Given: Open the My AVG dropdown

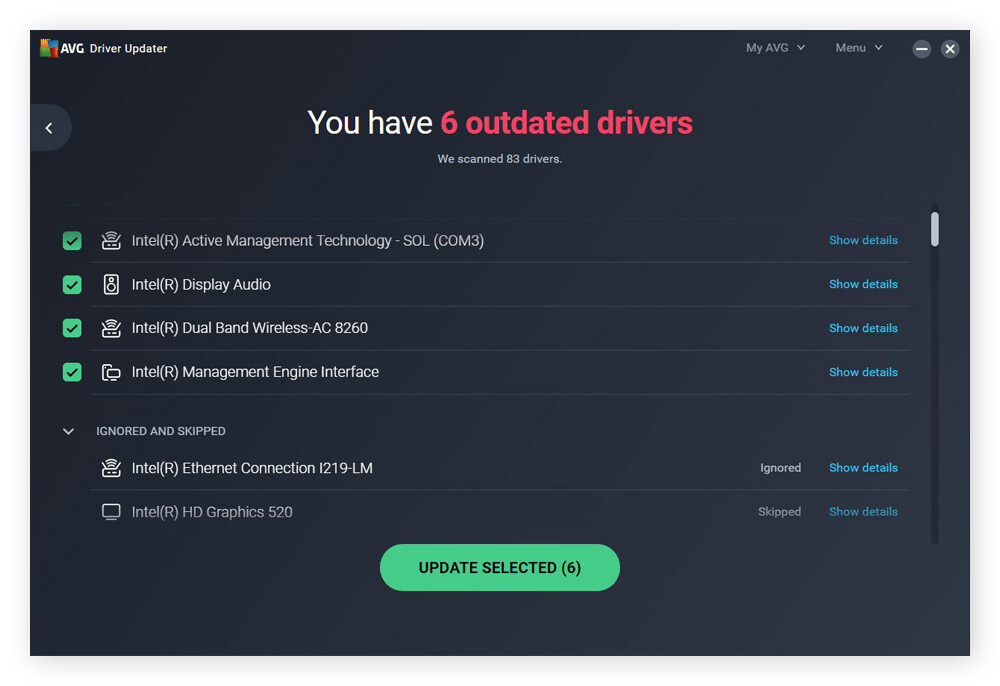Looking at the screenshot, I should 776,48.
